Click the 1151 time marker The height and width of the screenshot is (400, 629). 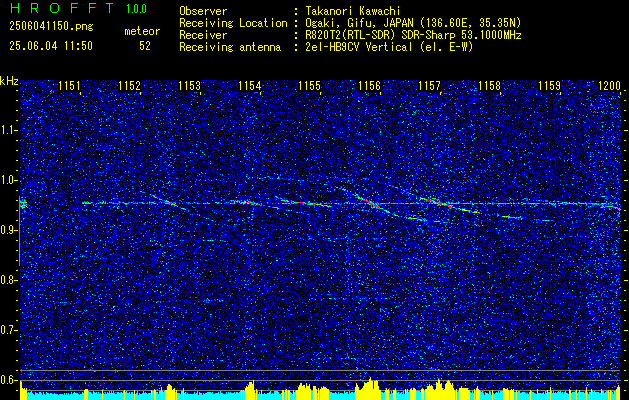point(69,85)
